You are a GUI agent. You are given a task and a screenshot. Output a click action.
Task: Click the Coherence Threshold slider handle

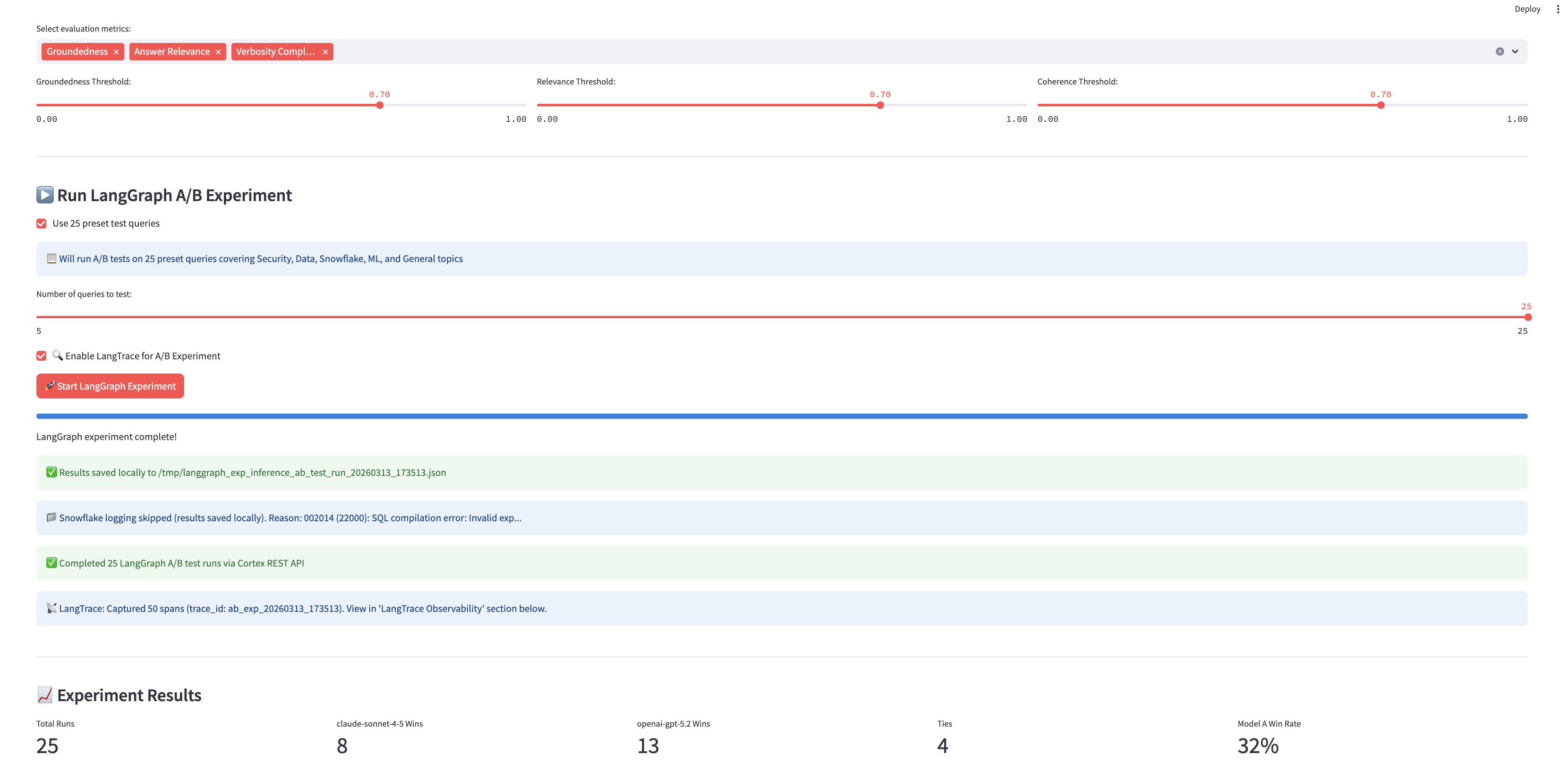click(1381, 105)
